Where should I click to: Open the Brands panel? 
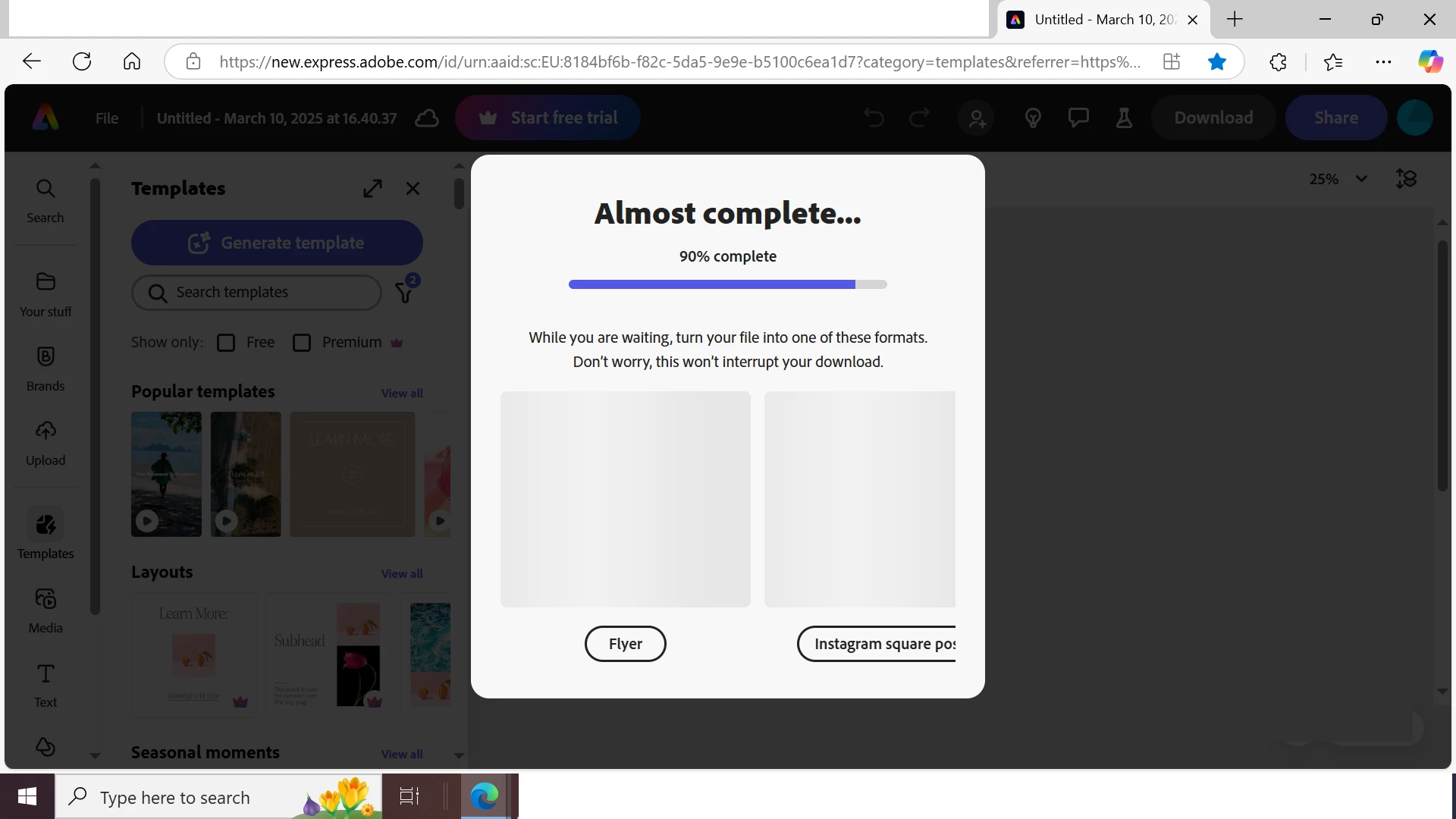coord(45,369)
